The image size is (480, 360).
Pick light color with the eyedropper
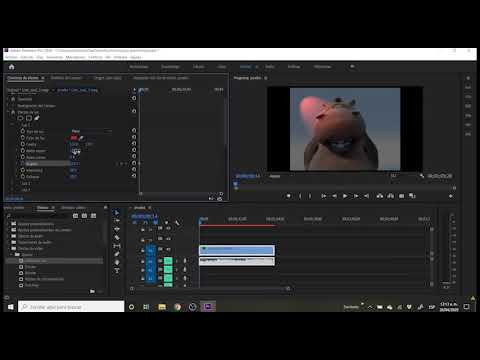point(81,138)
